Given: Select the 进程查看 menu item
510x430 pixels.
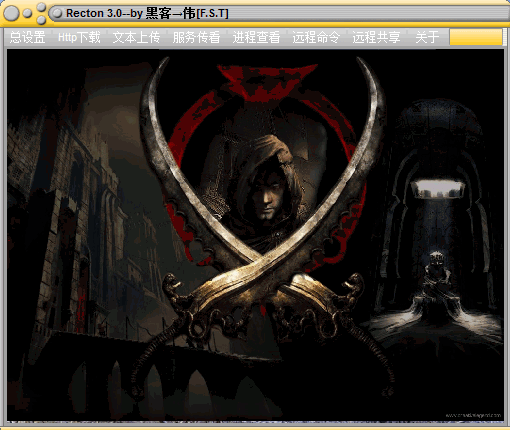Looking at the screenshot, I should (x=256, y=37).
